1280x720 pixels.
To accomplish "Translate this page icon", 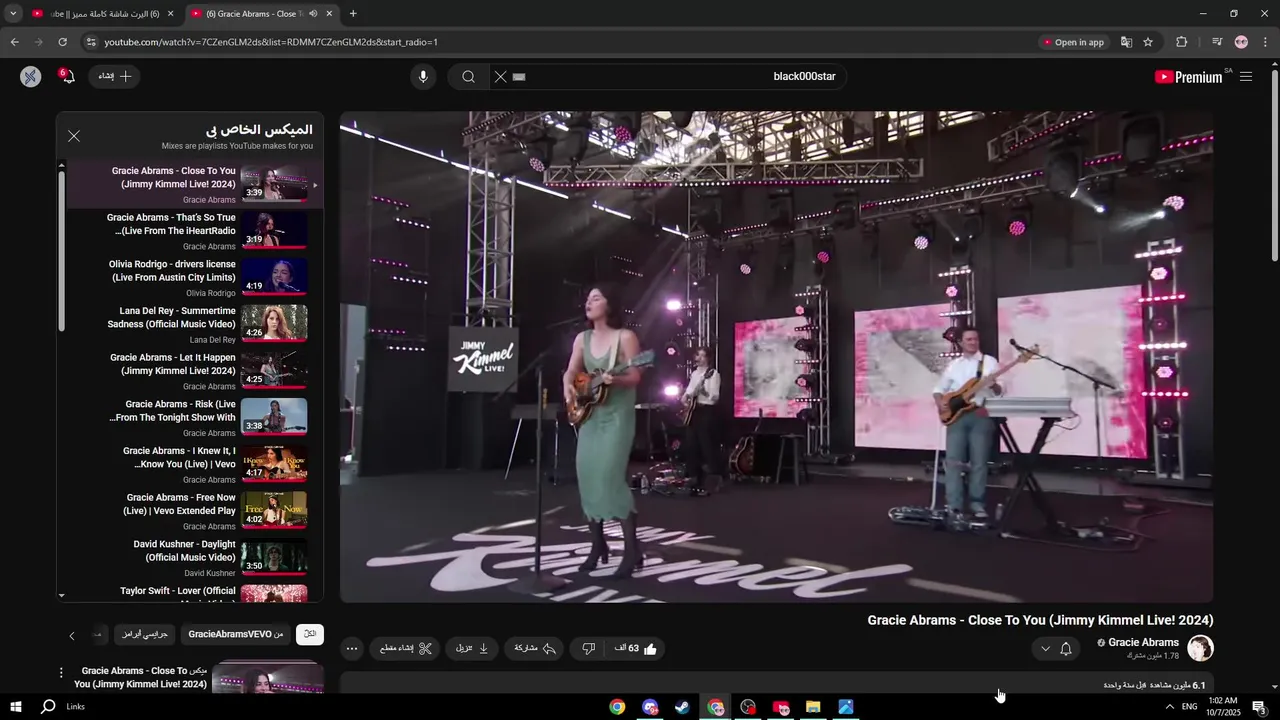I will pos(1126,42).
